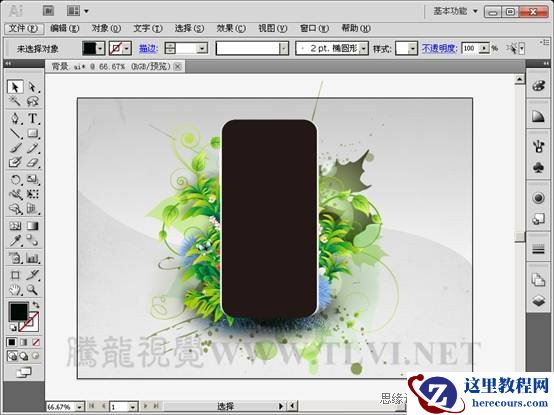This screenshot has height=415, width=554.
Task: Open control bar fill color dropdown
Action: pos(100,48)
